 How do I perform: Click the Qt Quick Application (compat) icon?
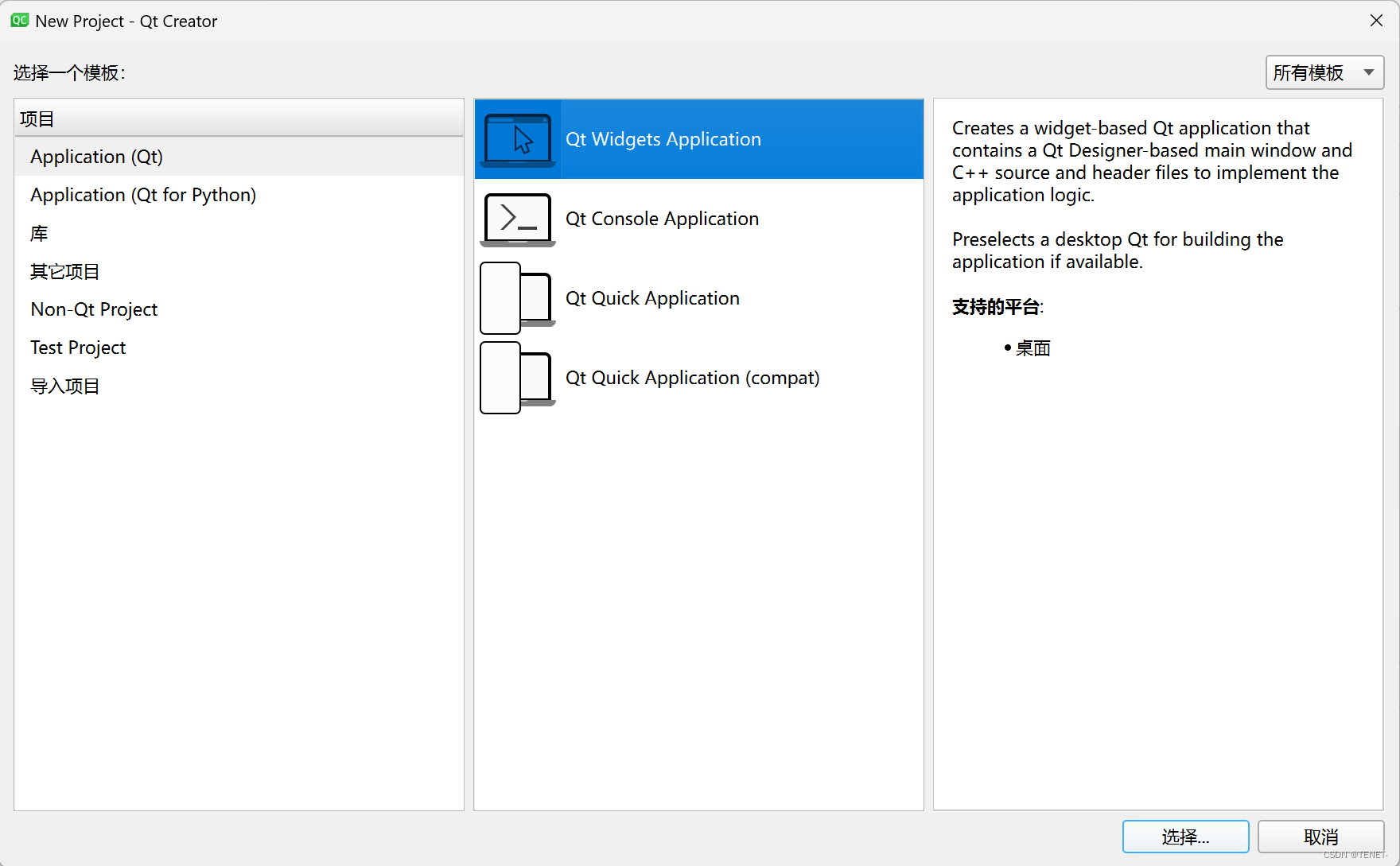518,378
